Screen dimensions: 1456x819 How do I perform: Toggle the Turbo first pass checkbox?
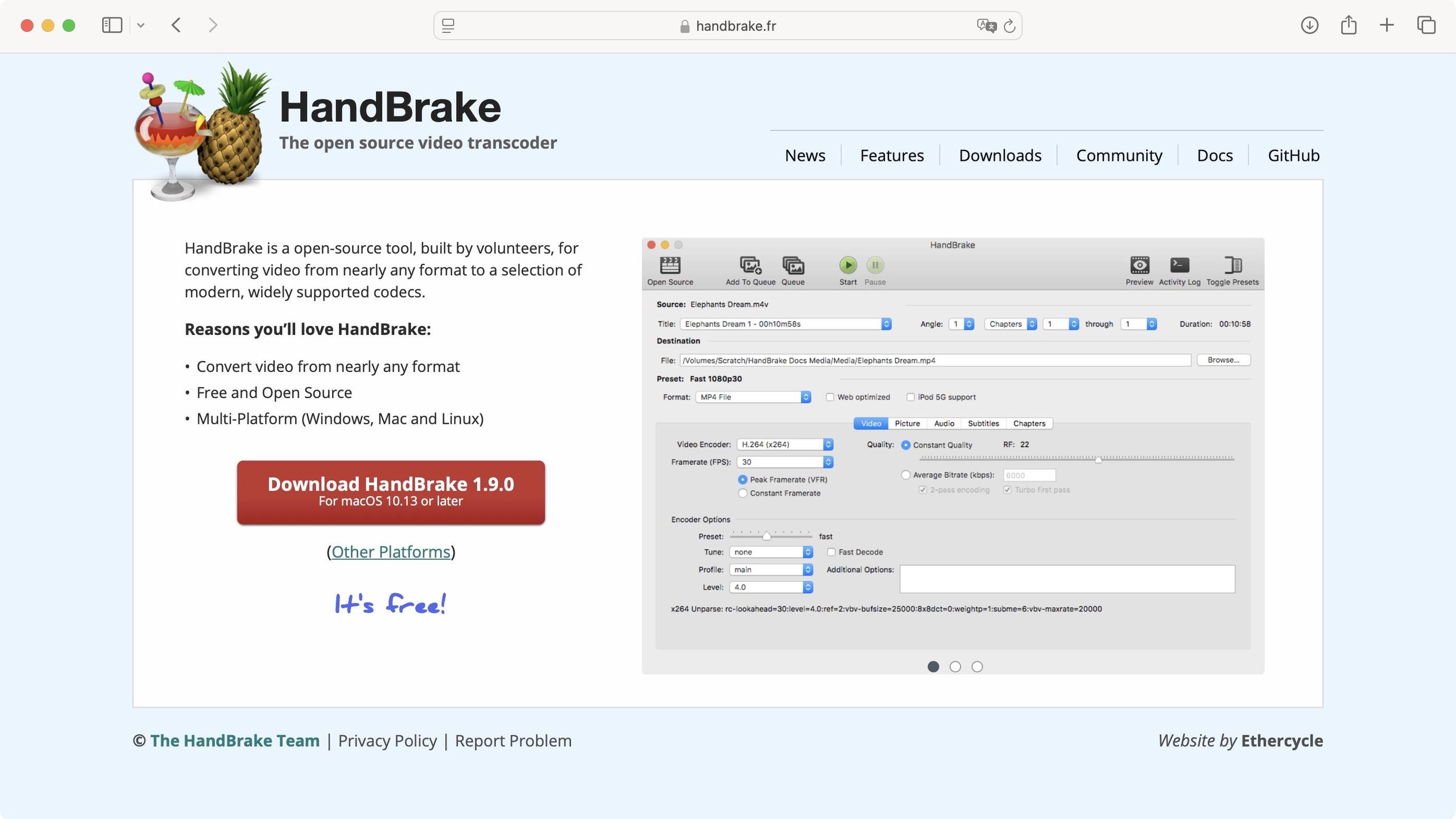tap(1007, 490)
